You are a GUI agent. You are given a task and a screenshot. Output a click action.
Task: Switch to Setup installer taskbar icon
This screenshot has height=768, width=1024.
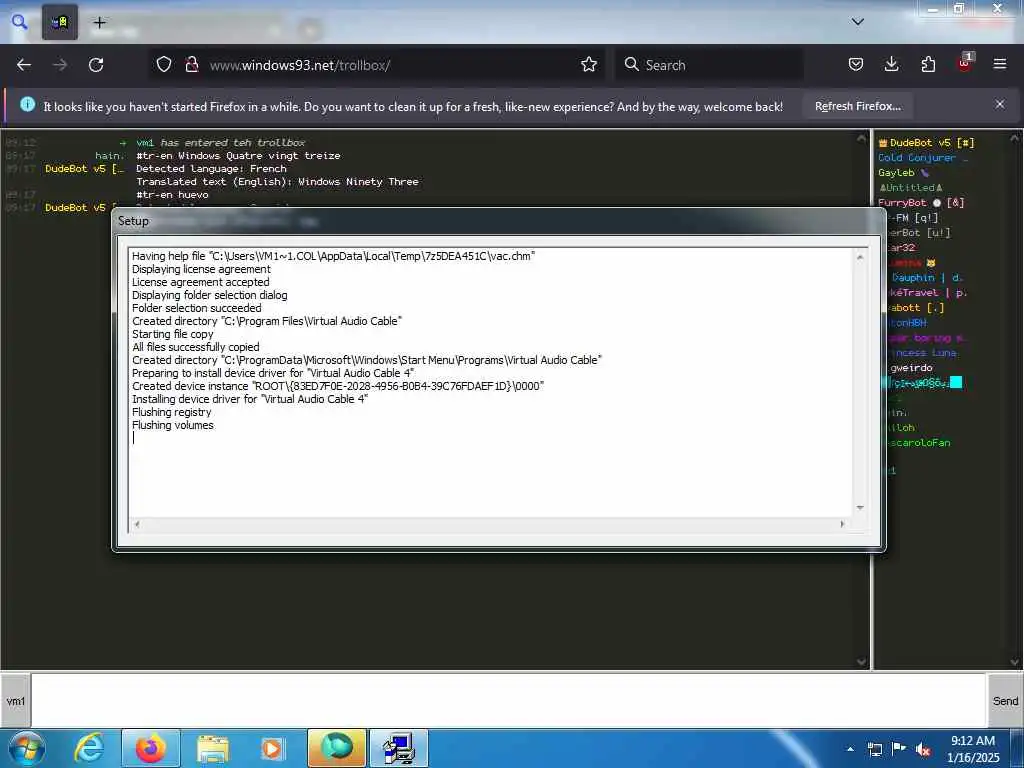398,748
